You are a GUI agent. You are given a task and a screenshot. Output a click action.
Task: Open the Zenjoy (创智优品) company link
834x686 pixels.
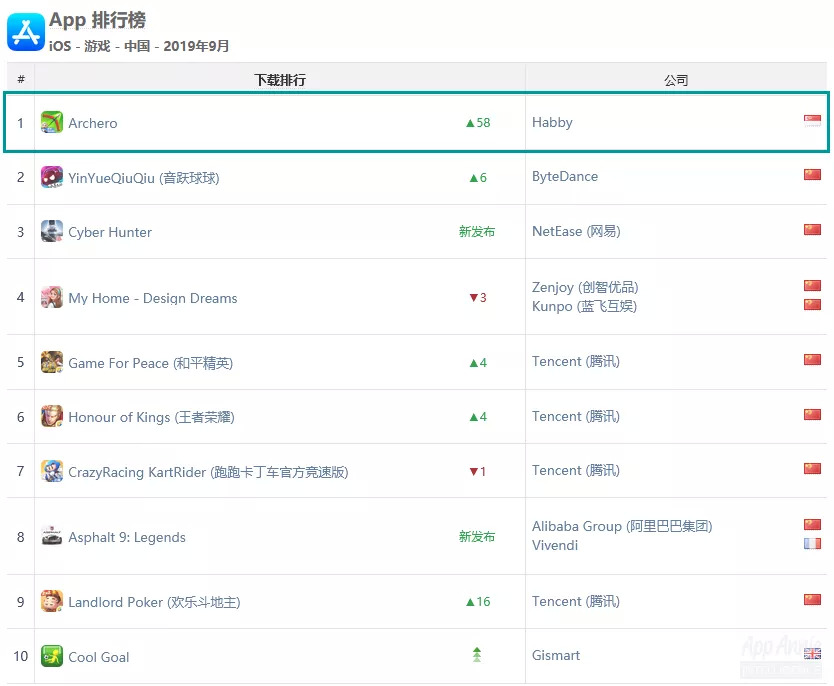tap(585, 287)
